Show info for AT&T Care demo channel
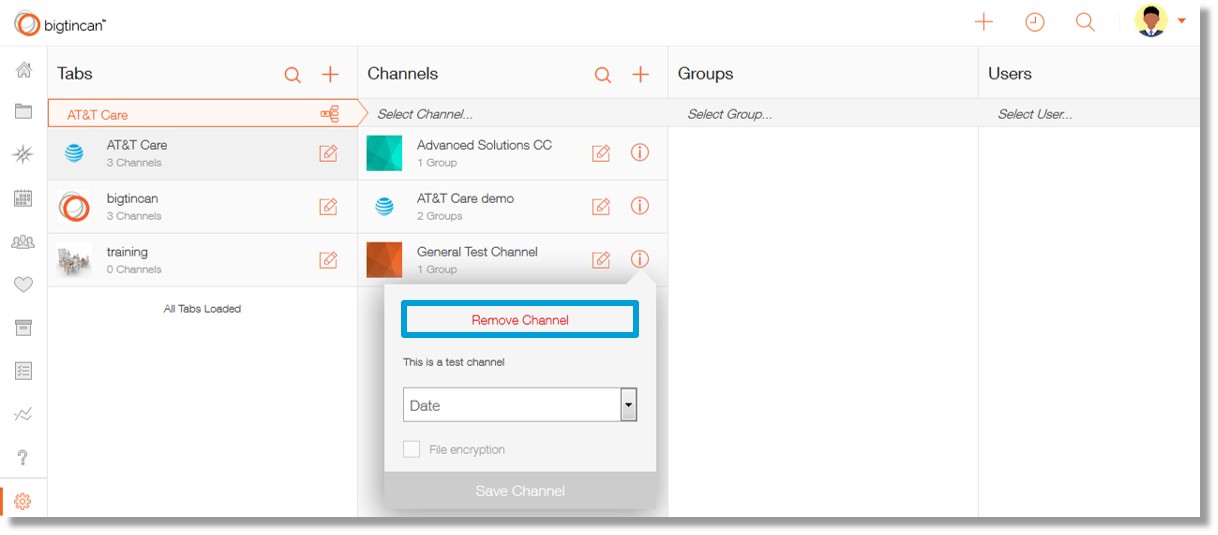The height and width of the screenshot is (535, 1218). tap(640, 205)
